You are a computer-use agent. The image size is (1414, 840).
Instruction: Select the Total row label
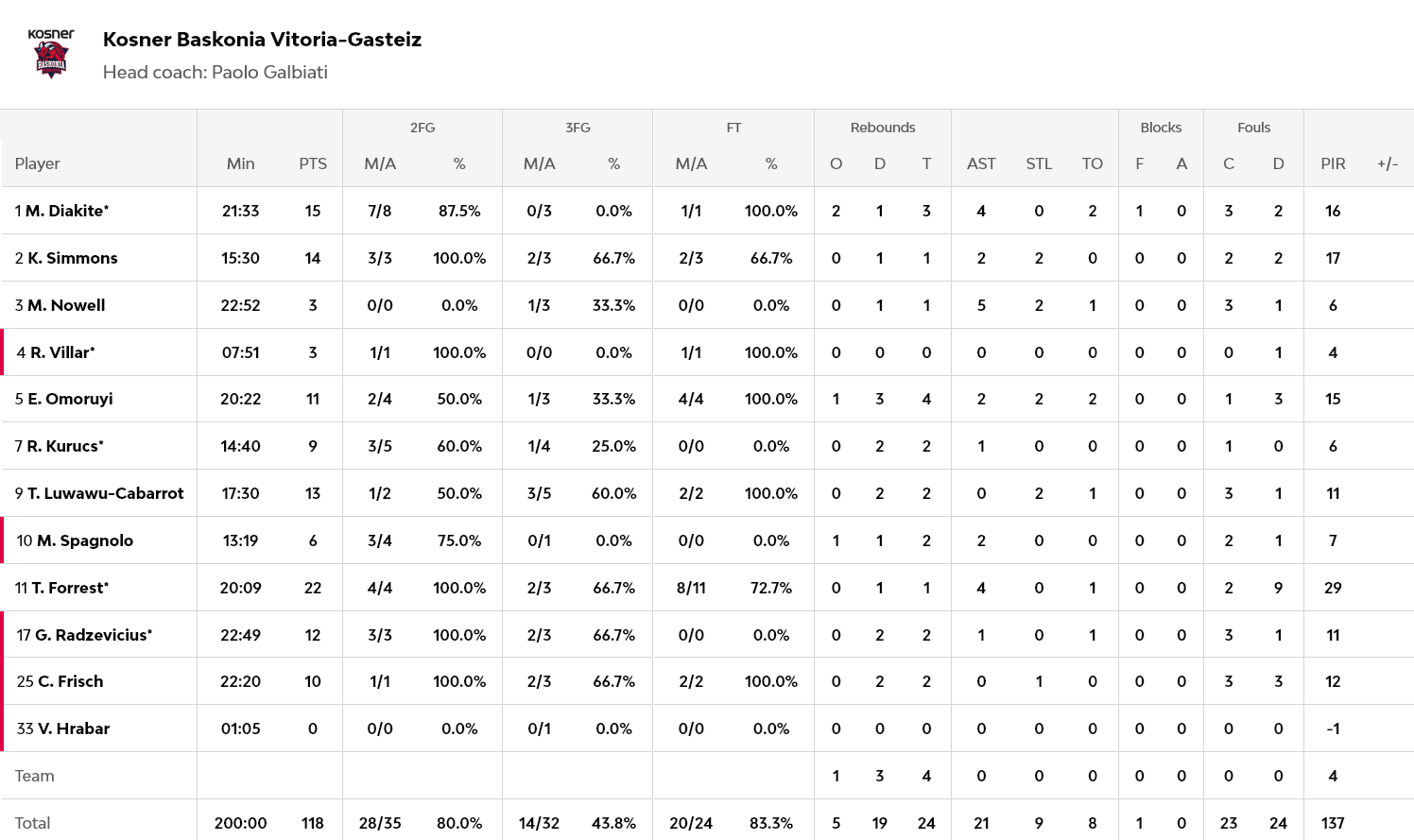click(x=33, y=823)
